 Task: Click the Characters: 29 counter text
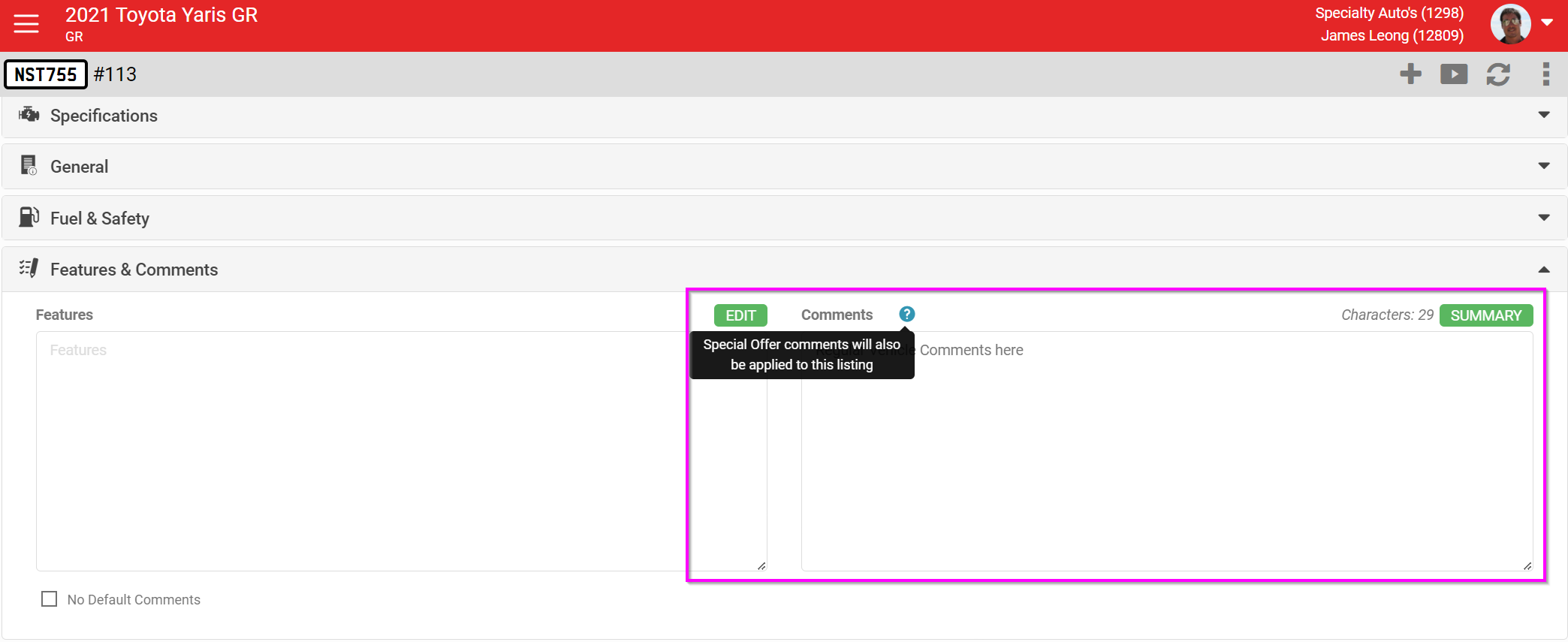tap(1387, 315)
